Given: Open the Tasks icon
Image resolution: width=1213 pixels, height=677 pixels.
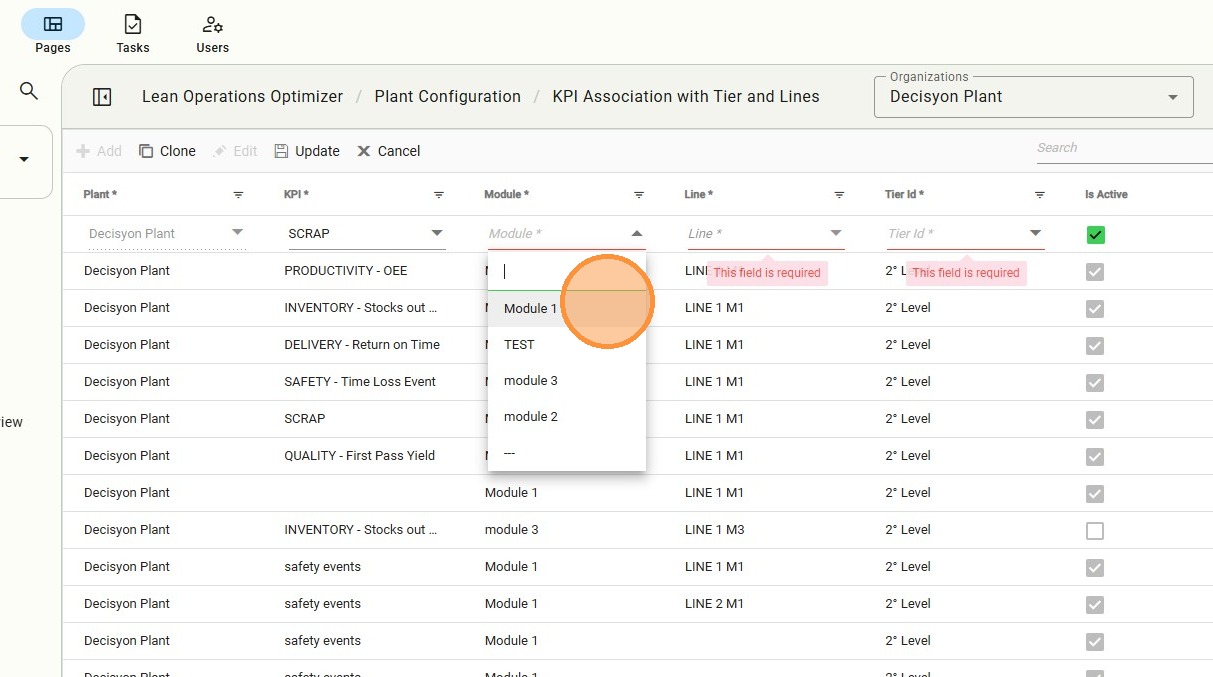Looking at the screenshot, I should click(132, 24).
